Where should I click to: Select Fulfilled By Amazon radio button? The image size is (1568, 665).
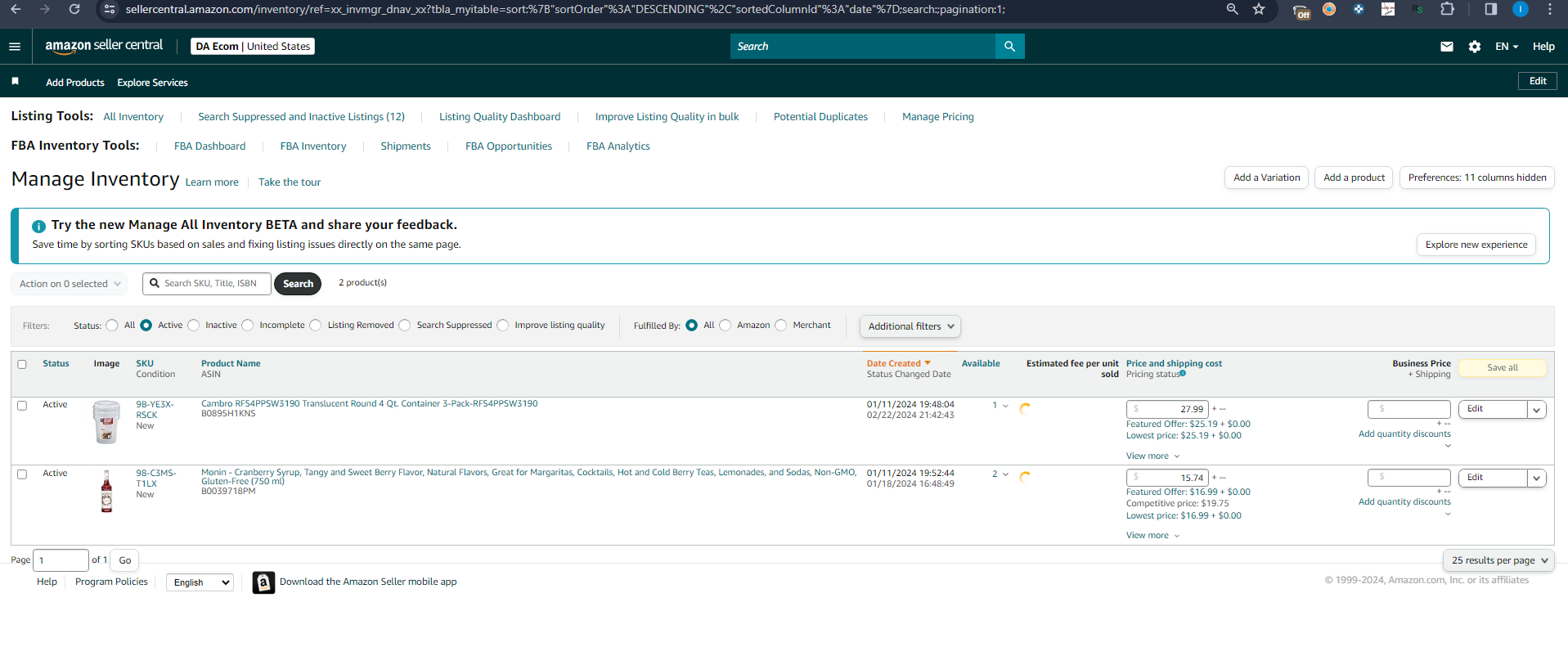pos(726,326)
